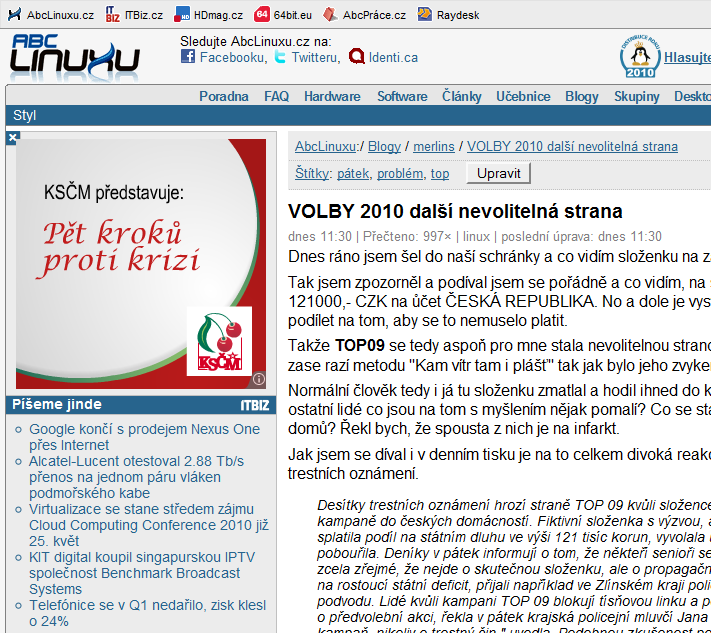Open HDmag.cz link in top bar
This screenshot has width=711, height=633.
pyautogui.click(x=218, y=15)
